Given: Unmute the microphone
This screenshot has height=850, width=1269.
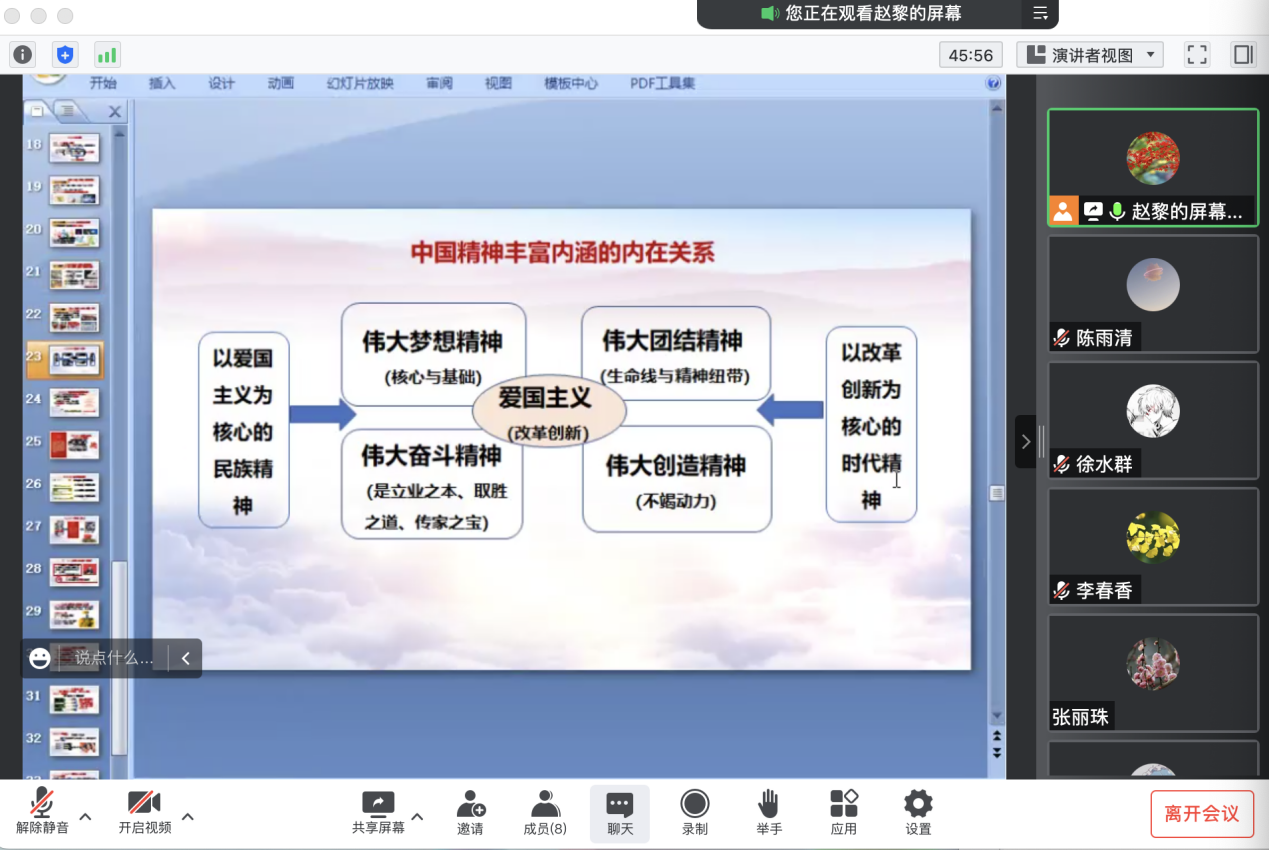Looking at the screenshot, I should click(x=42, y=812).
